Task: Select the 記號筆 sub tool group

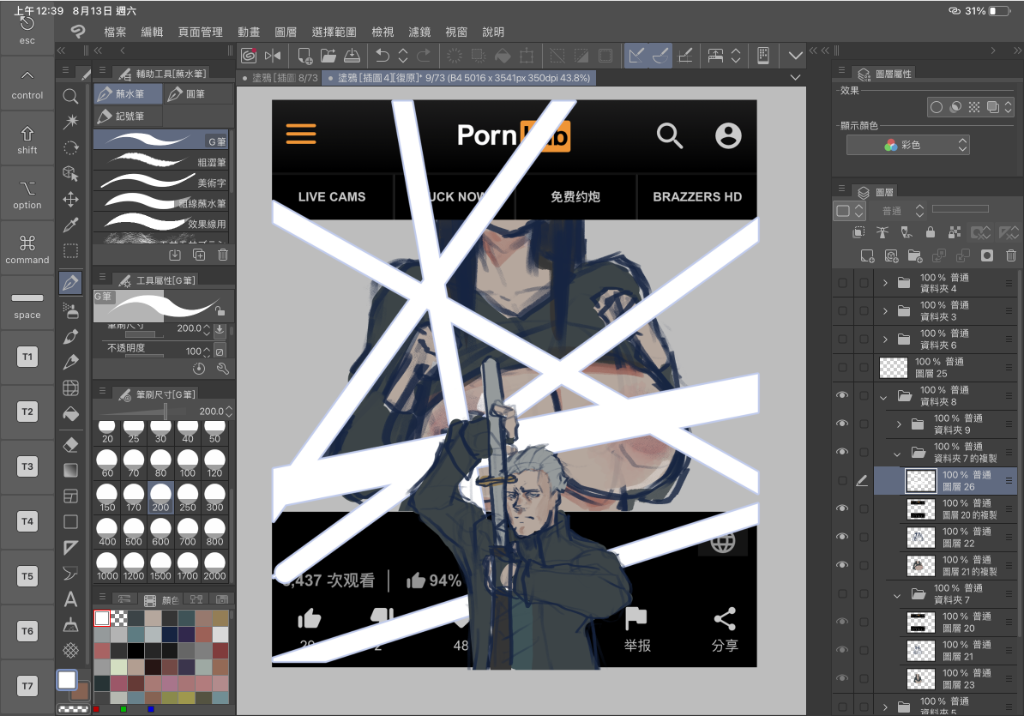Action: tap(128, 116)
